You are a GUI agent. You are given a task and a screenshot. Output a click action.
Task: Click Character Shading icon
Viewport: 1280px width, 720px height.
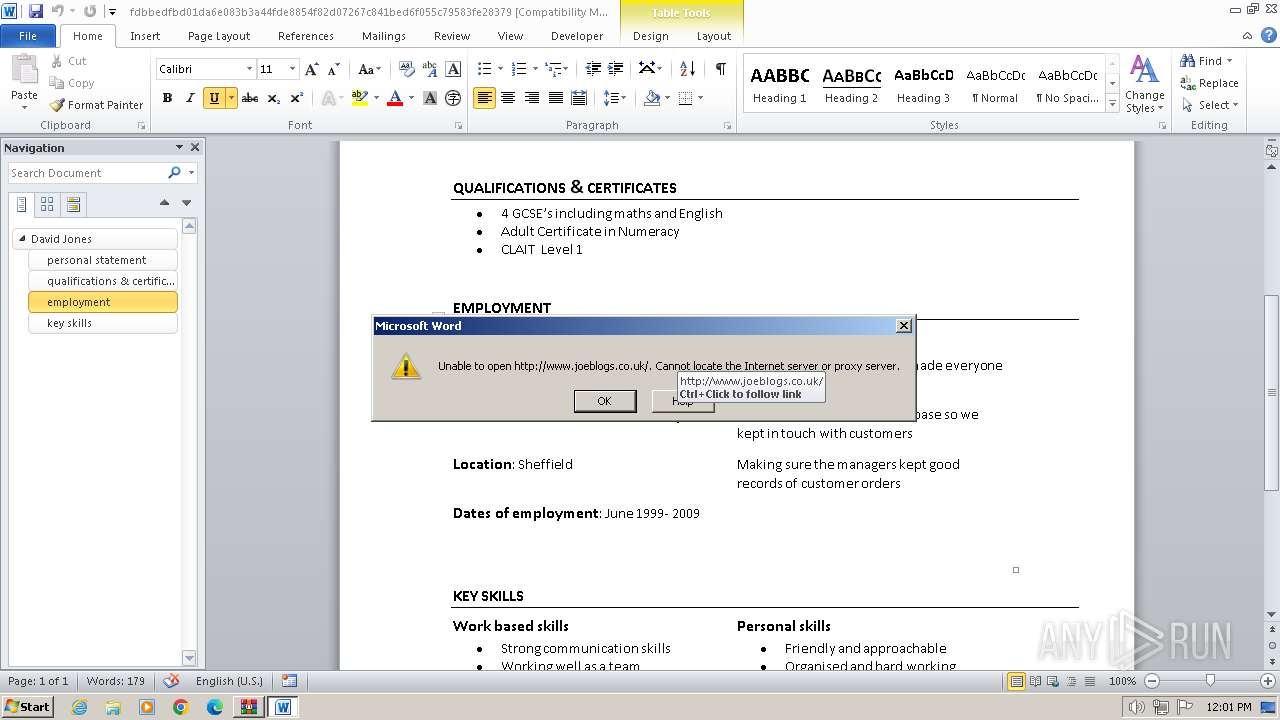tap(430, 98)
